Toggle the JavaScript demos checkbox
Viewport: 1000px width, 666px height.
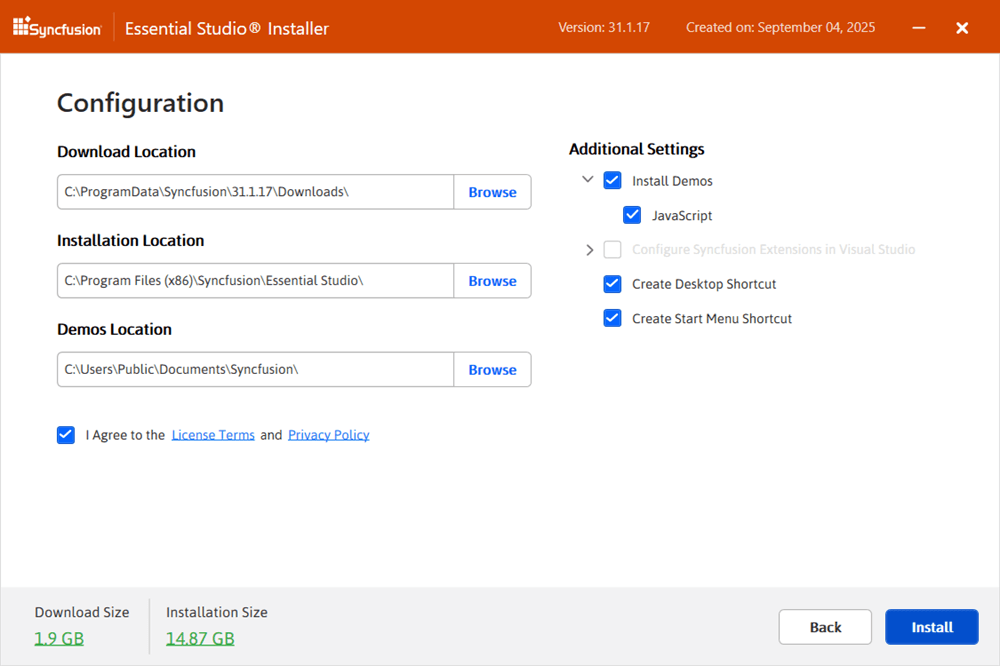632,215
